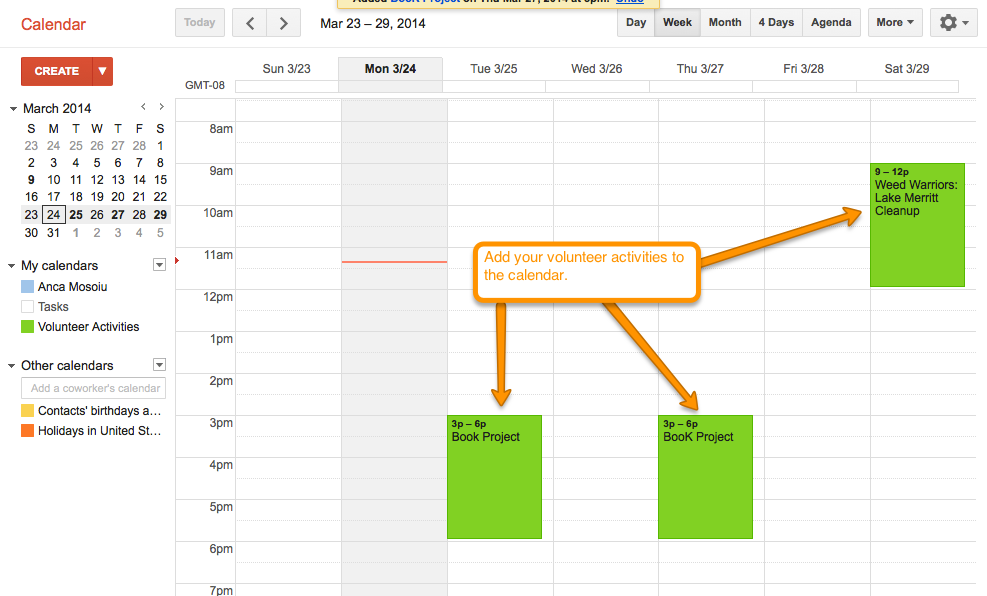The image size is (987, 596).
Task: Switch to Day view
Action: tap(636, 23)
